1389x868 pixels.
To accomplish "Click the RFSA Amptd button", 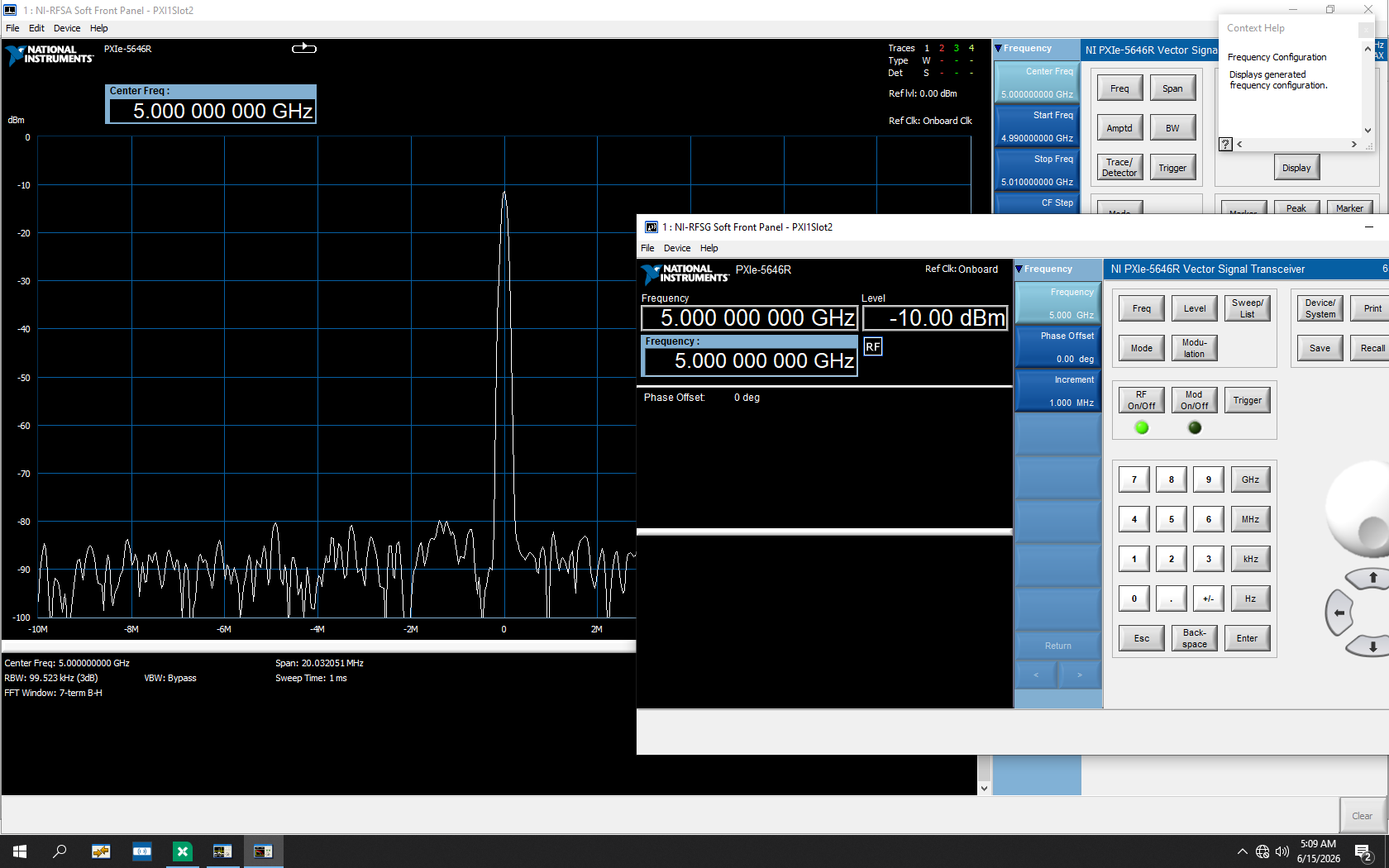I will (x=1119, y=128).
